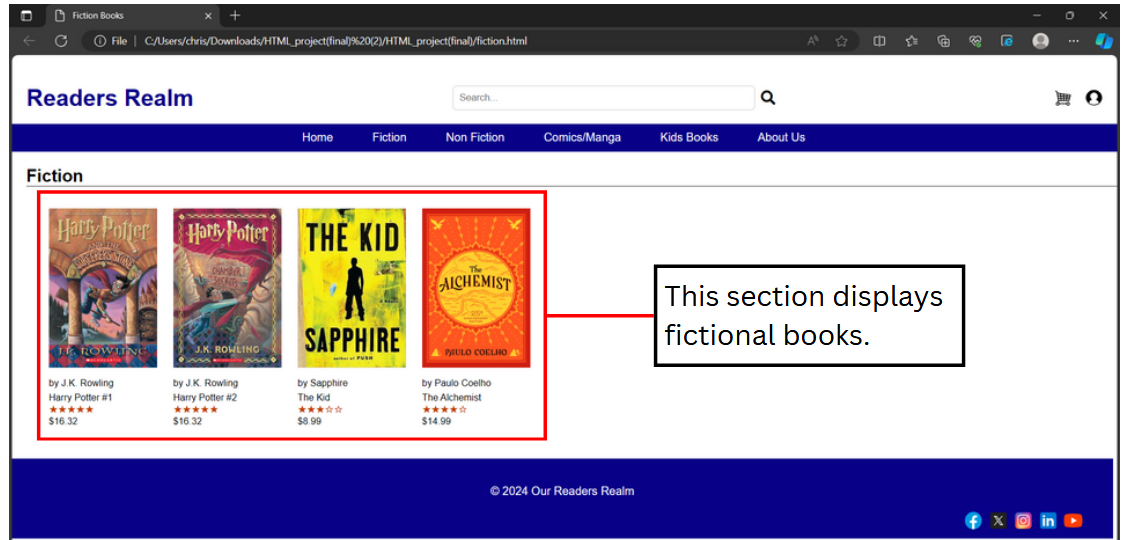Image resolution: width=1133 pixels, height=540 pixels.
Task: Open the Facebook icon in footer
Action: pyautogui.click(x=973, y=520)
